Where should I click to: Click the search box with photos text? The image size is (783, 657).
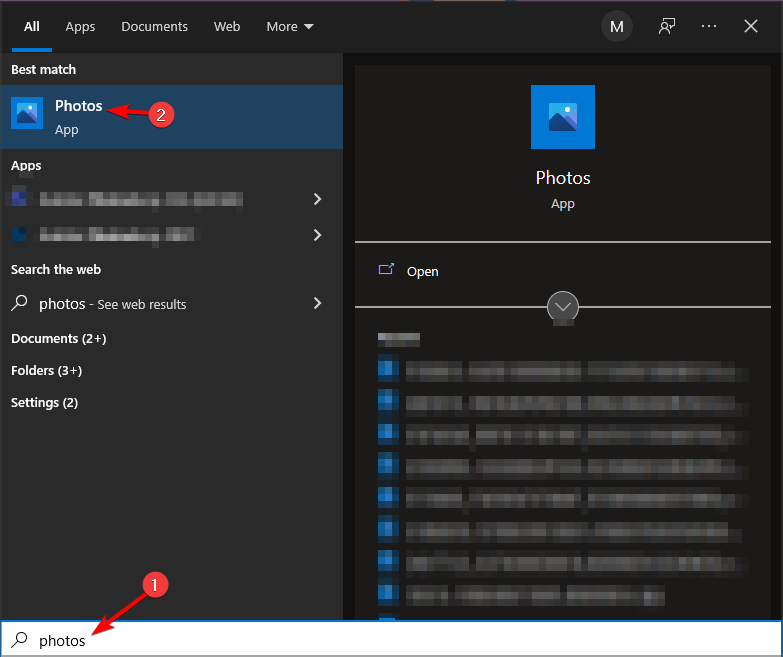[x=392, y=640]
